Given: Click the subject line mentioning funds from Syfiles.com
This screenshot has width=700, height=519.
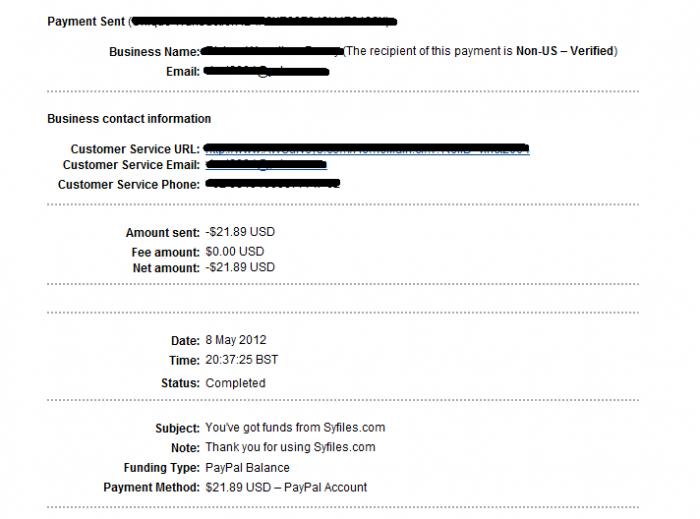Looking at the screenshot, I should 295,428.
